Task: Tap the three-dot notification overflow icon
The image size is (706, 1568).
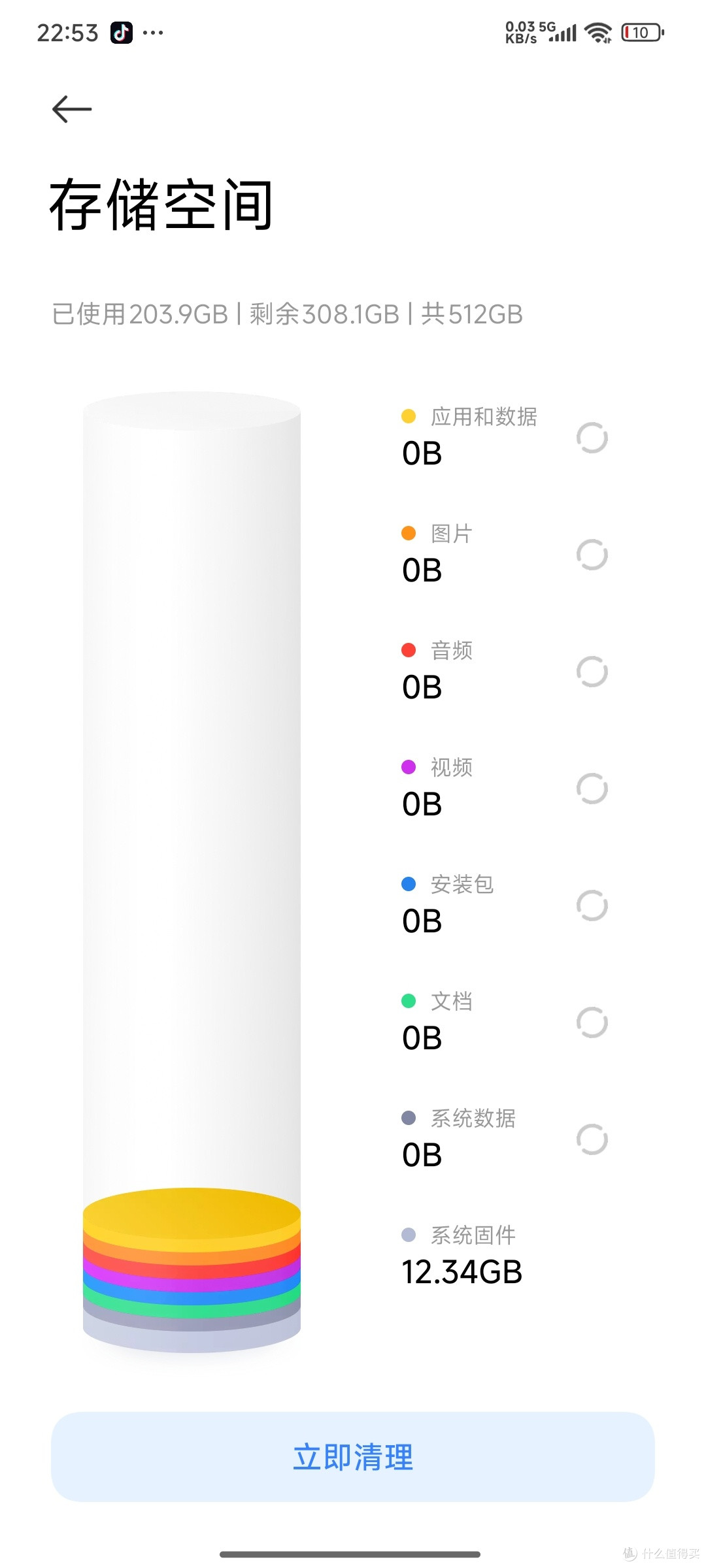Action: [153, 33]
